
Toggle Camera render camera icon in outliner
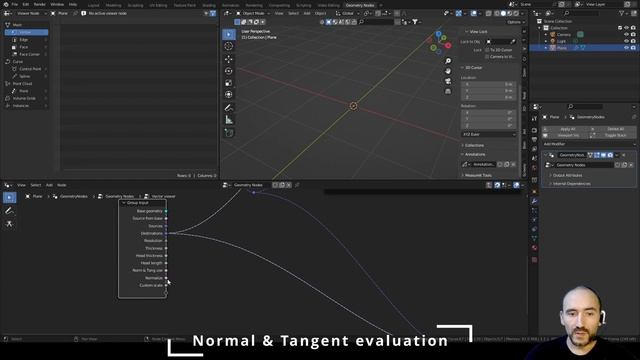pyautogui.click(x=633, y=35)
